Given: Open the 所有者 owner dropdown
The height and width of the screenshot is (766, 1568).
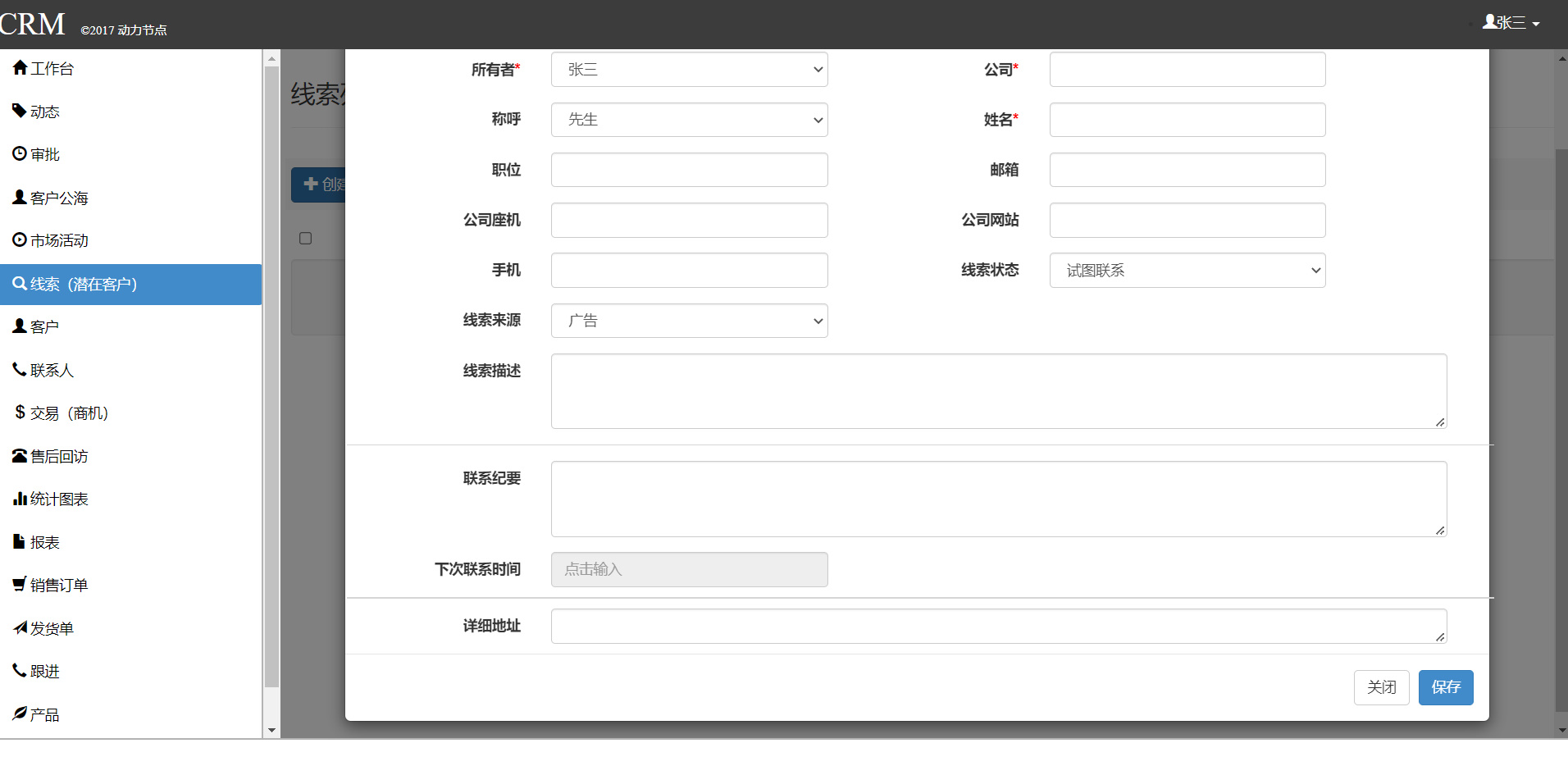Looking at the screenshot, I should pyautogui.click(x=689, y=70).
